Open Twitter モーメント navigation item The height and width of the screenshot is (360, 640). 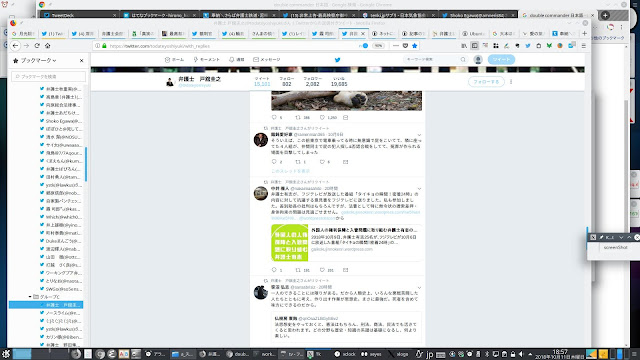click(207, 60)
